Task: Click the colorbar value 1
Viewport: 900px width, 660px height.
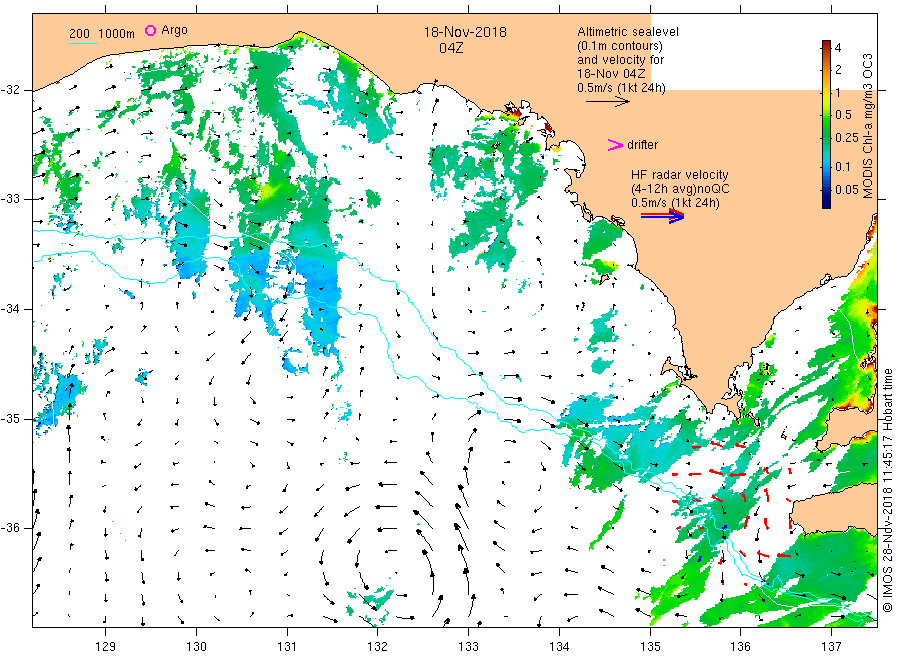Action: [838, 92]
